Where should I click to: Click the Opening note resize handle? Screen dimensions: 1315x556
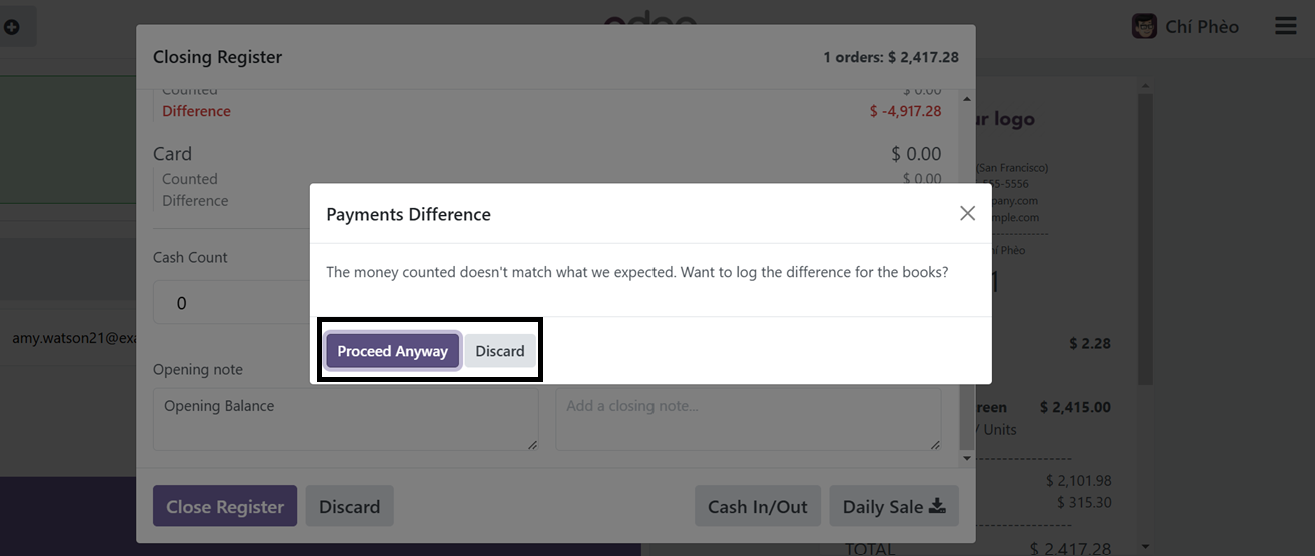532,444
